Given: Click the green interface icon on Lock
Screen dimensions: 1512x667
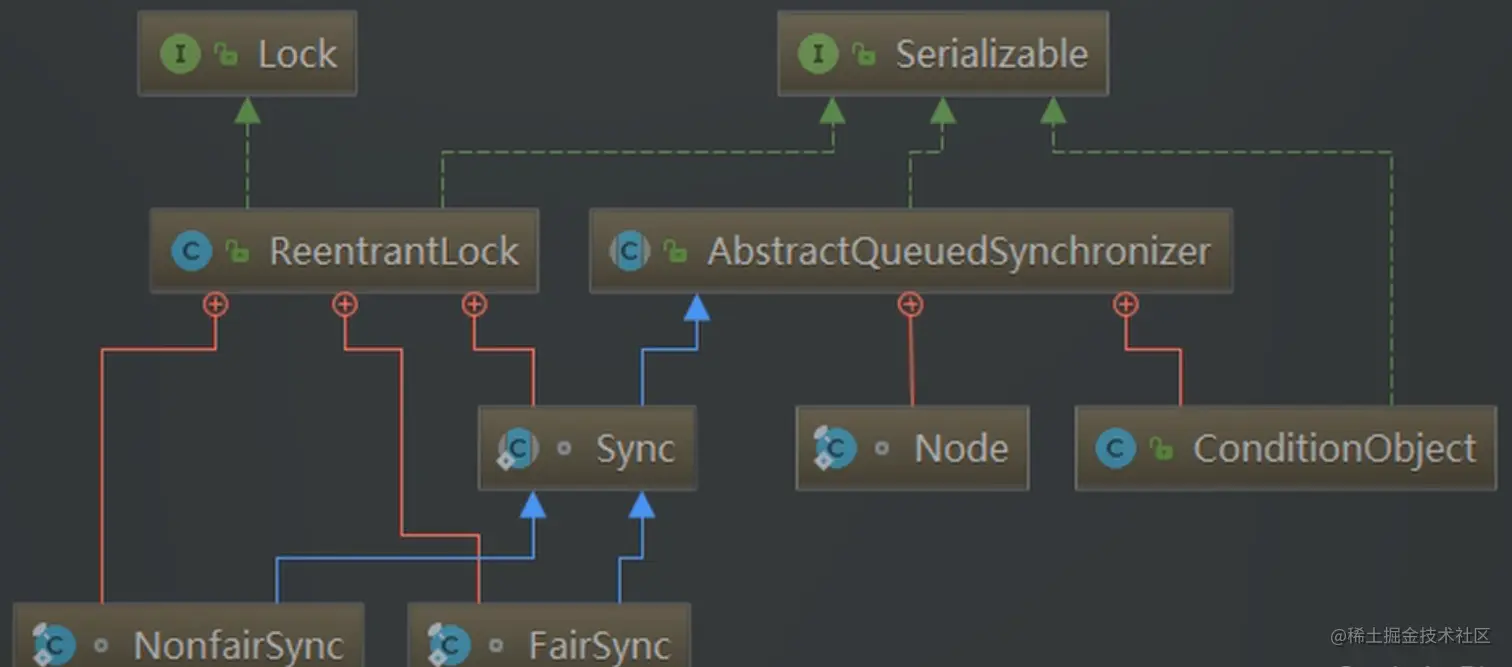Looking at the screenshot, I should point(180,54).
